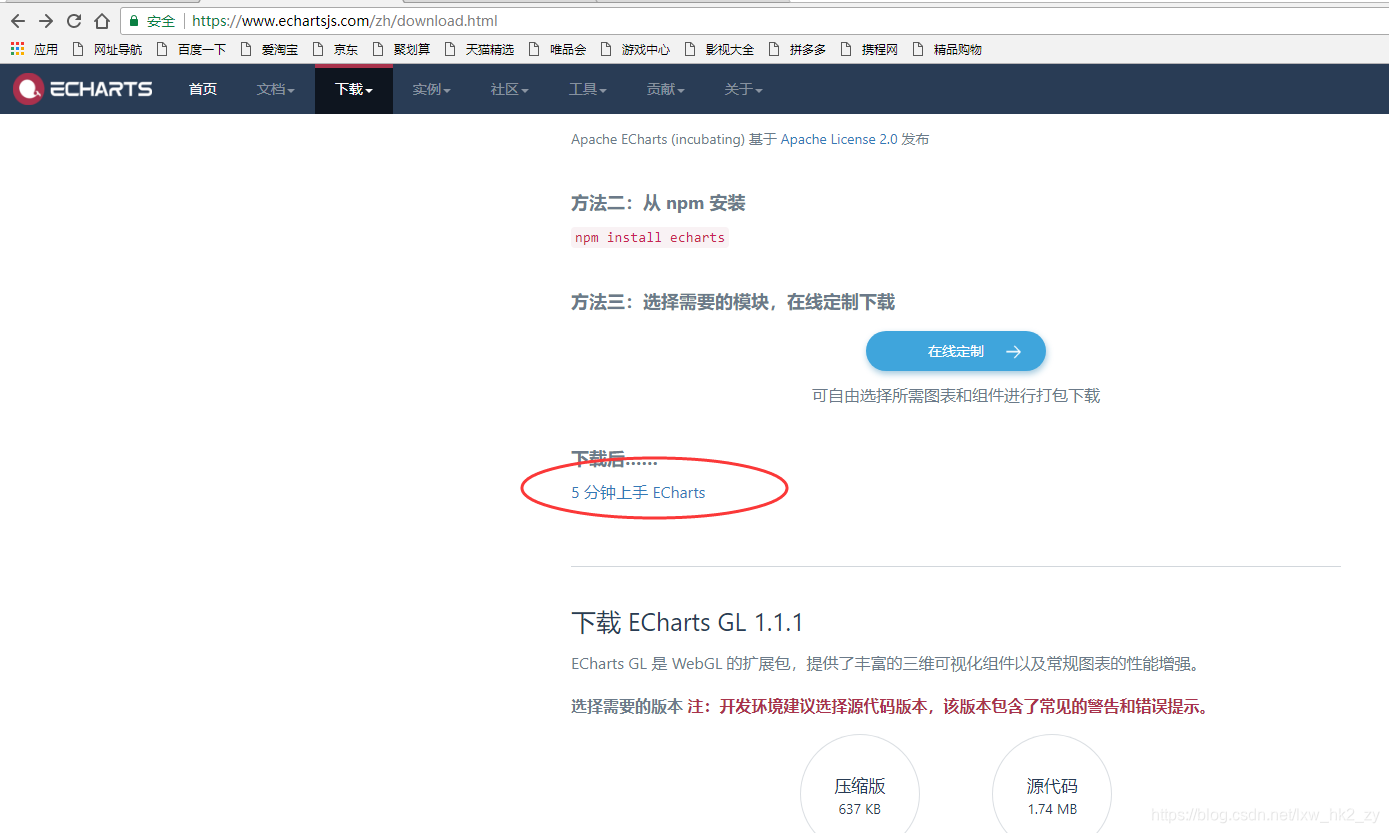Open the browser home page icon
This screenshot has width=1389, height=833.
pyautogui.click(x=101, y=21)
